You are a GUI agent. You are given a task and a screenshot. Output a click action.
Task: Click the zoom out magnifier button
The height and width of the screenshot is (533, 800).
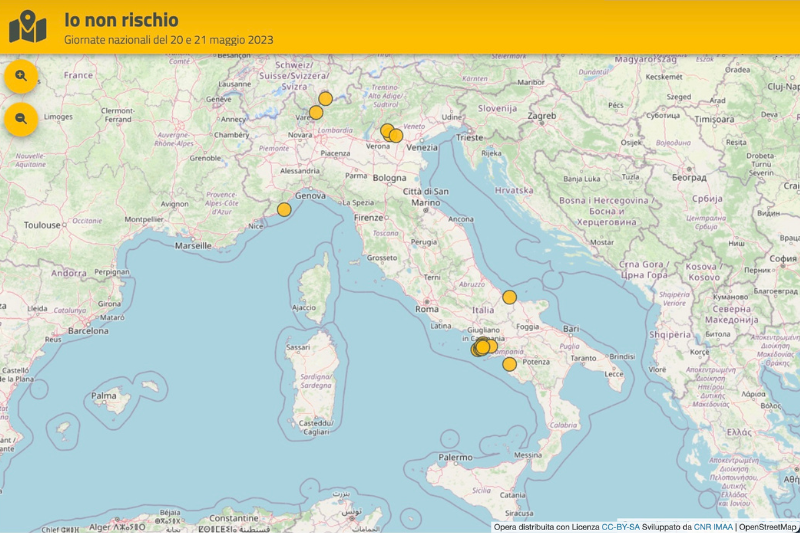[21, 119]
